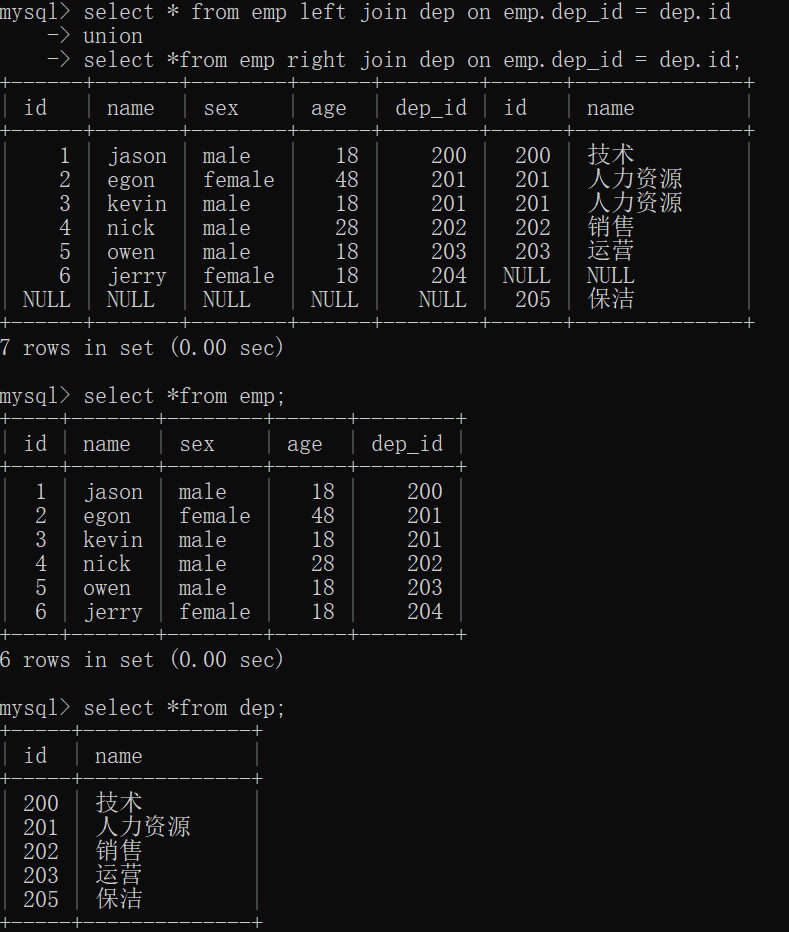Click 'nick' in the emp table output

click(x=107, y=563)
